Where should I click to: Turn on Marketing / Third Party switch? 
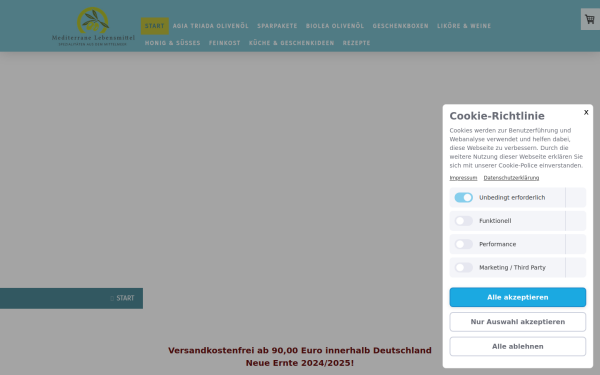463,267
